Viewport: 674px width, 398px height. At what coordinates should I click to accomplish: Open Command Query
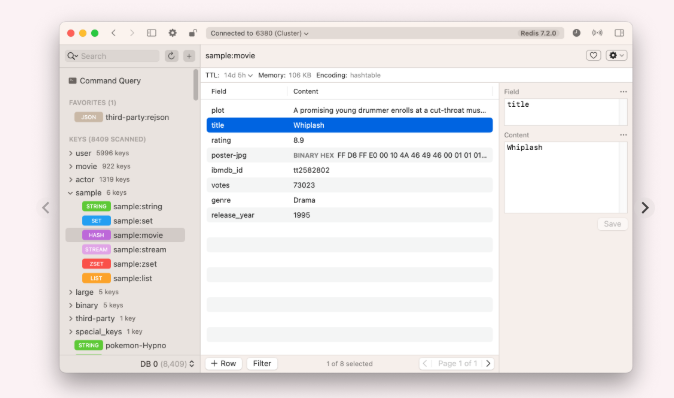pos(105,81)
